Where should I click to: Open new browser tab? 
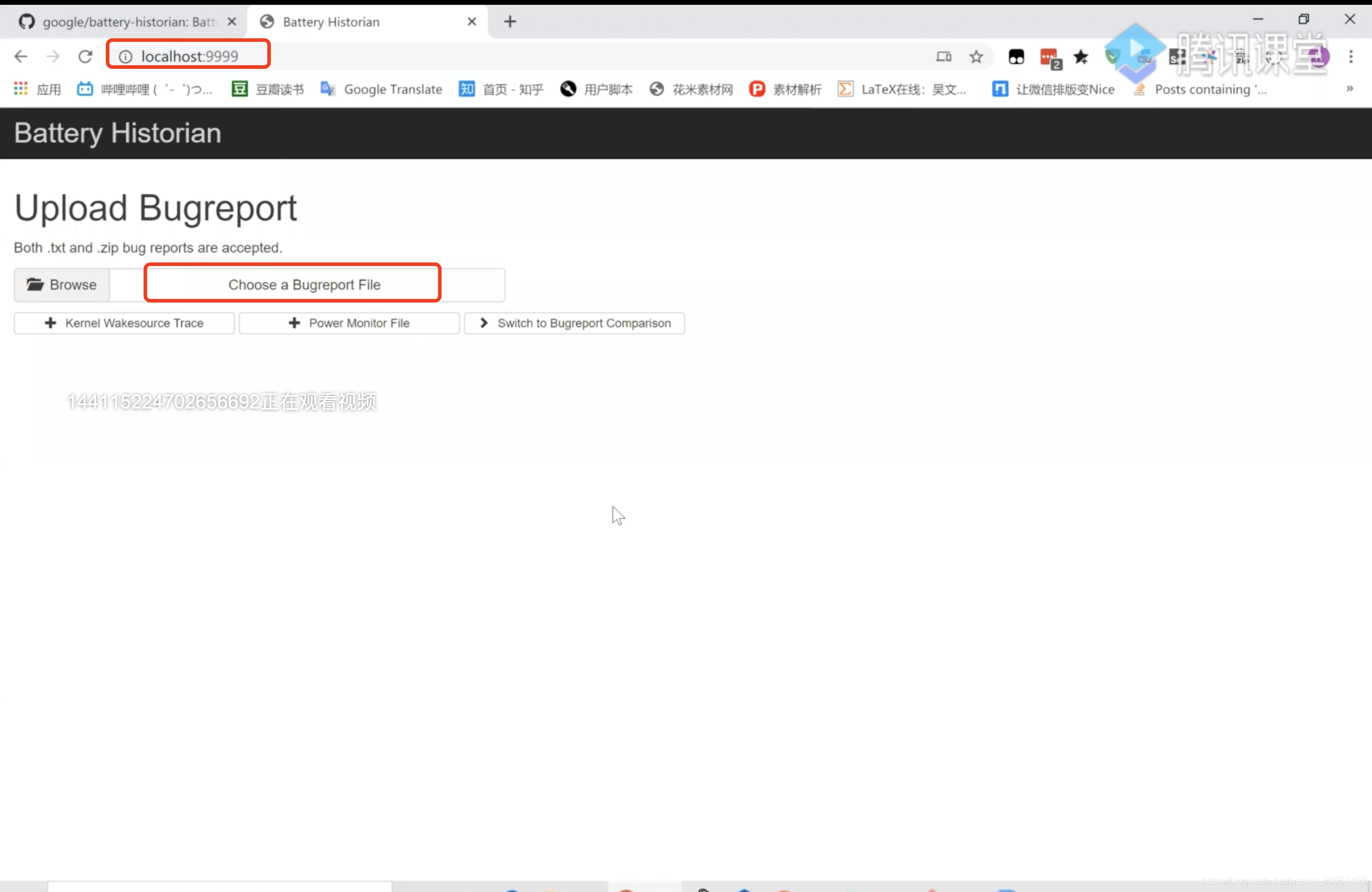click(510, 22)
